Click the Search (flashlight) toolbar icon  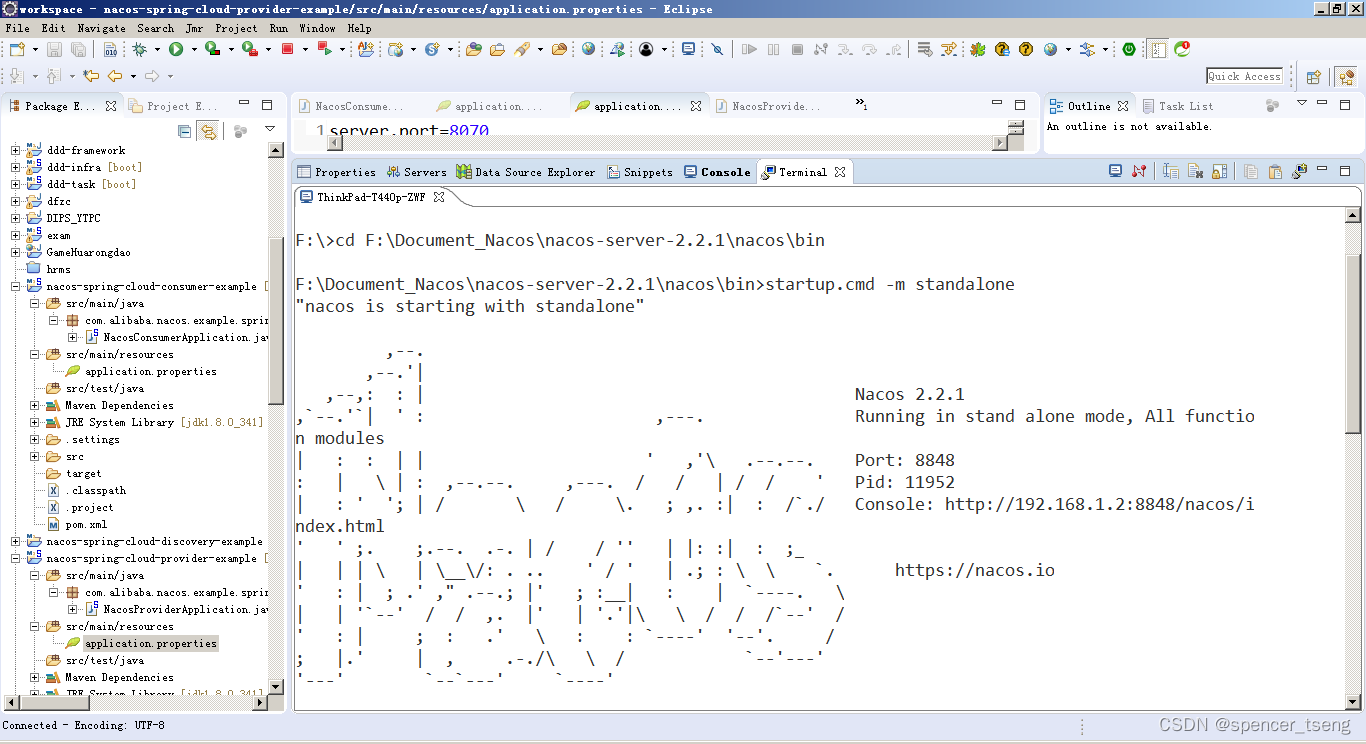point(522,48)
